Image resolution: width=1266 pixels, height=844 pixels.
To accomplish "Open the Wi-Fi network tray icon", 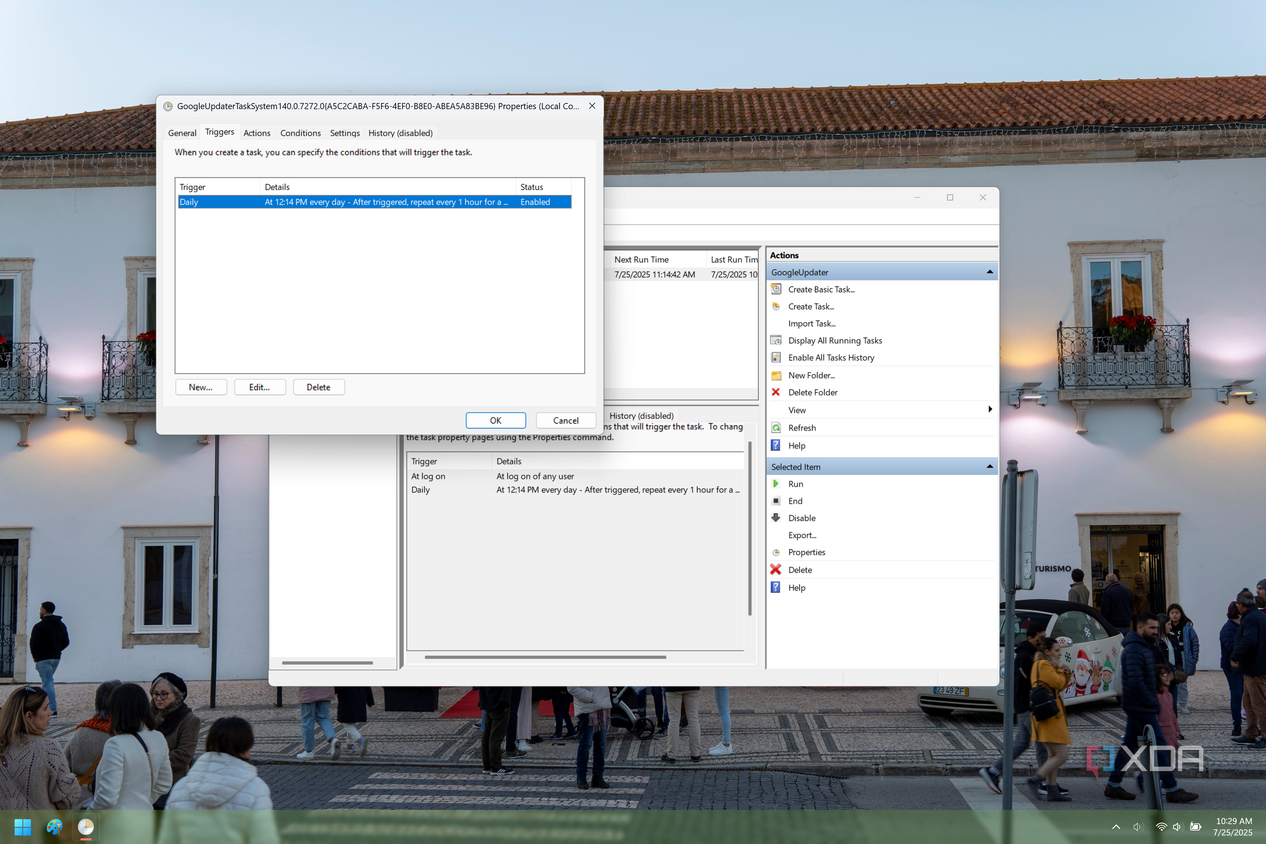I will click(x=1161, y=827).
